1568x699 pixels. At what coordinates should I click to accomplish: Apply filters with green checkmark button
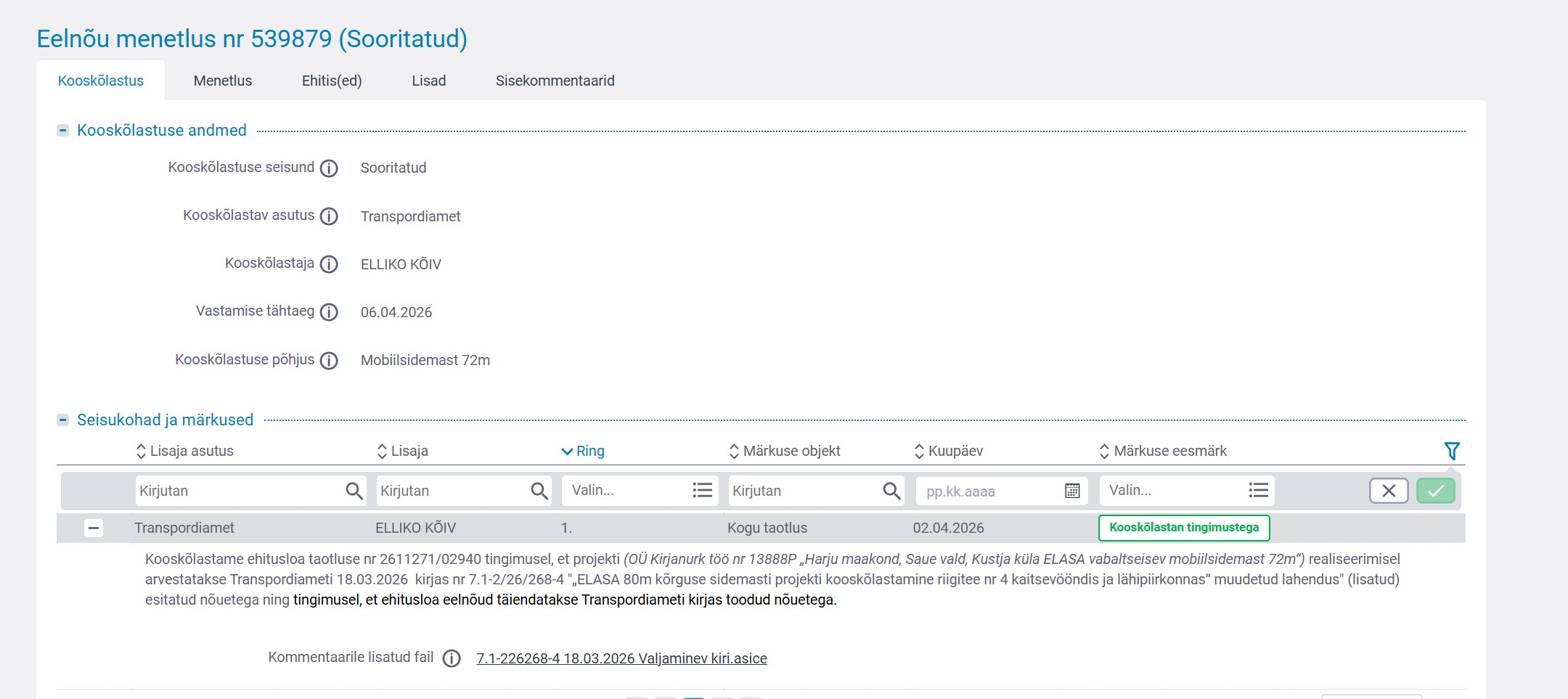[x=1435, y=491]
